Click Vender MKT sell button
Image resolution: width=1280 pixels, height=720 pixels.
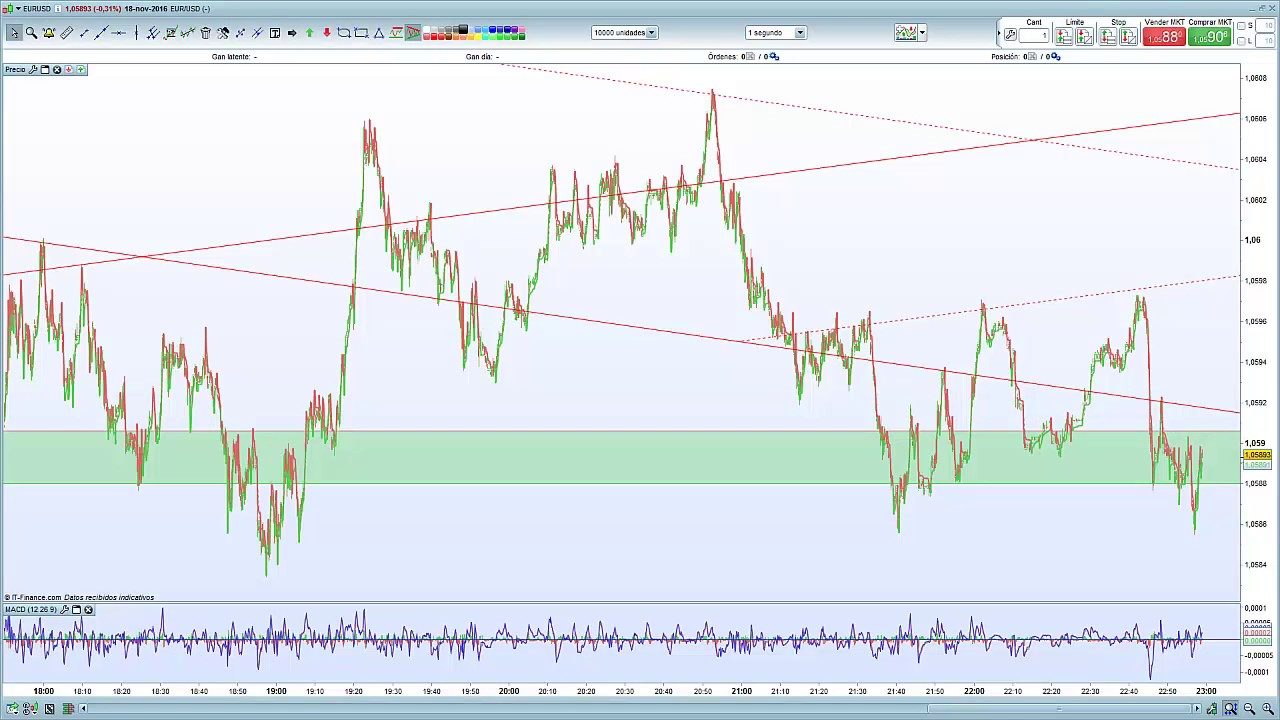pyautogui.click(x=1164, y=37)
